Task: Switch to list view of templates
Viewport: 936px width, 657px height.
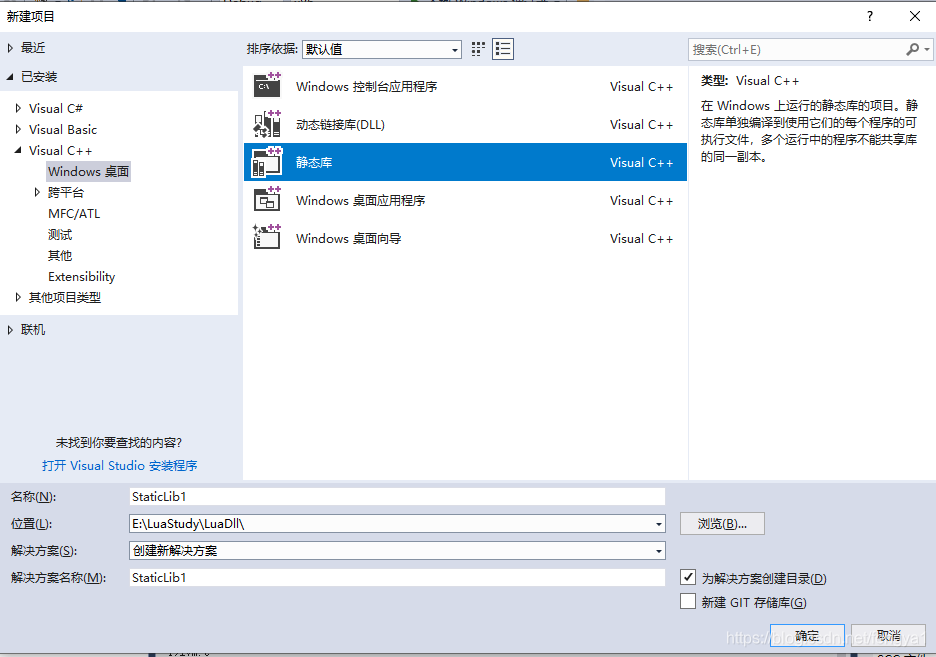Action: pos(502,48)
